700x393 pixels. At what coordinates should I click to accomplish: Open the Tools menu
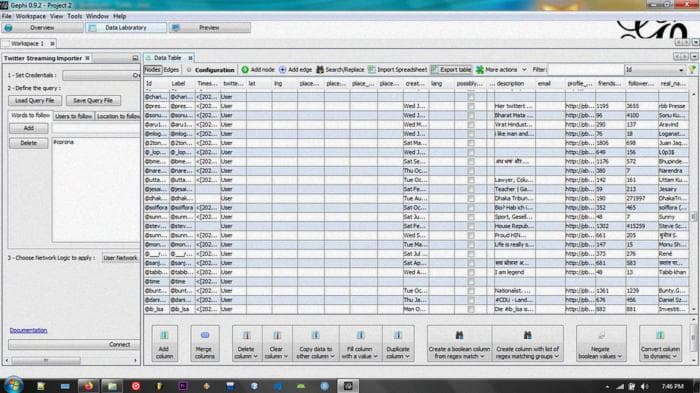[x=75, y=16]
